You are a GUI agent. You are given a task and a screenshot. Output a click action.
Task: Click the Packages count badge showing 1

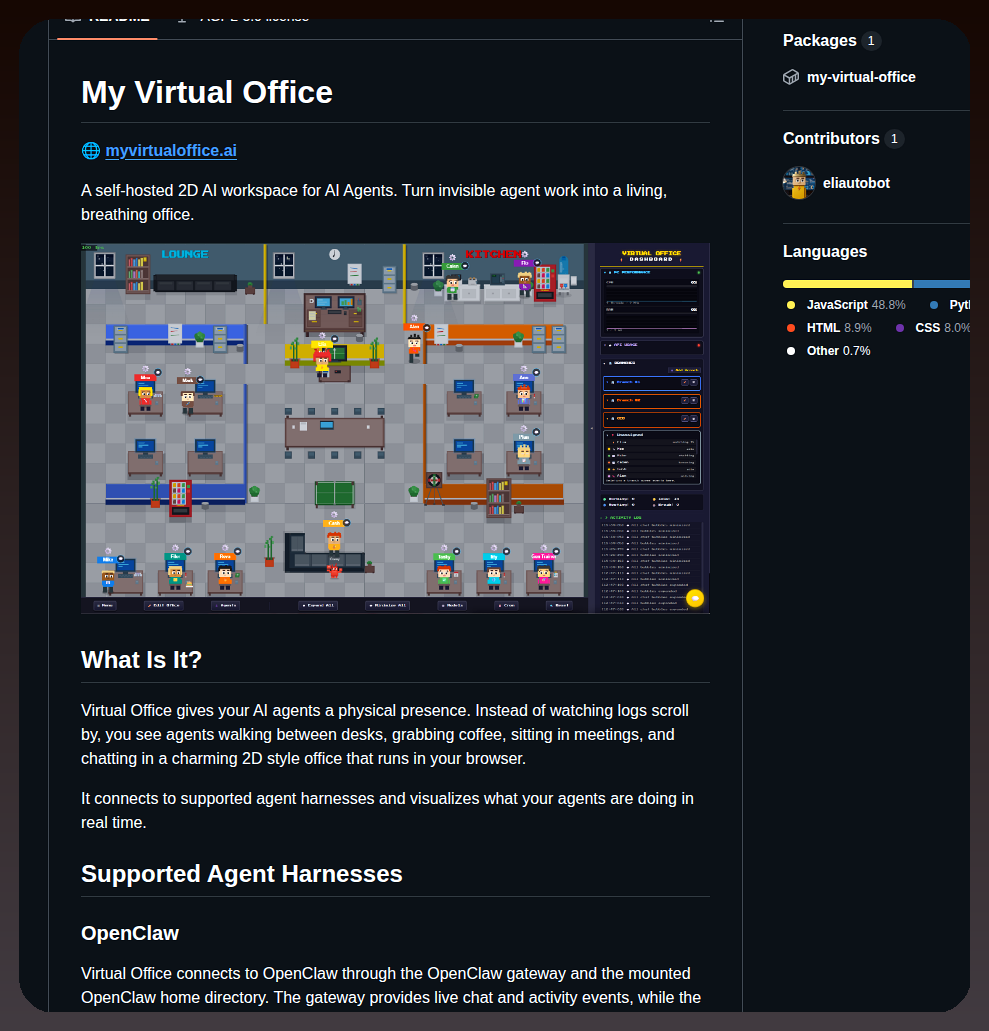click(x=871, y=41)
